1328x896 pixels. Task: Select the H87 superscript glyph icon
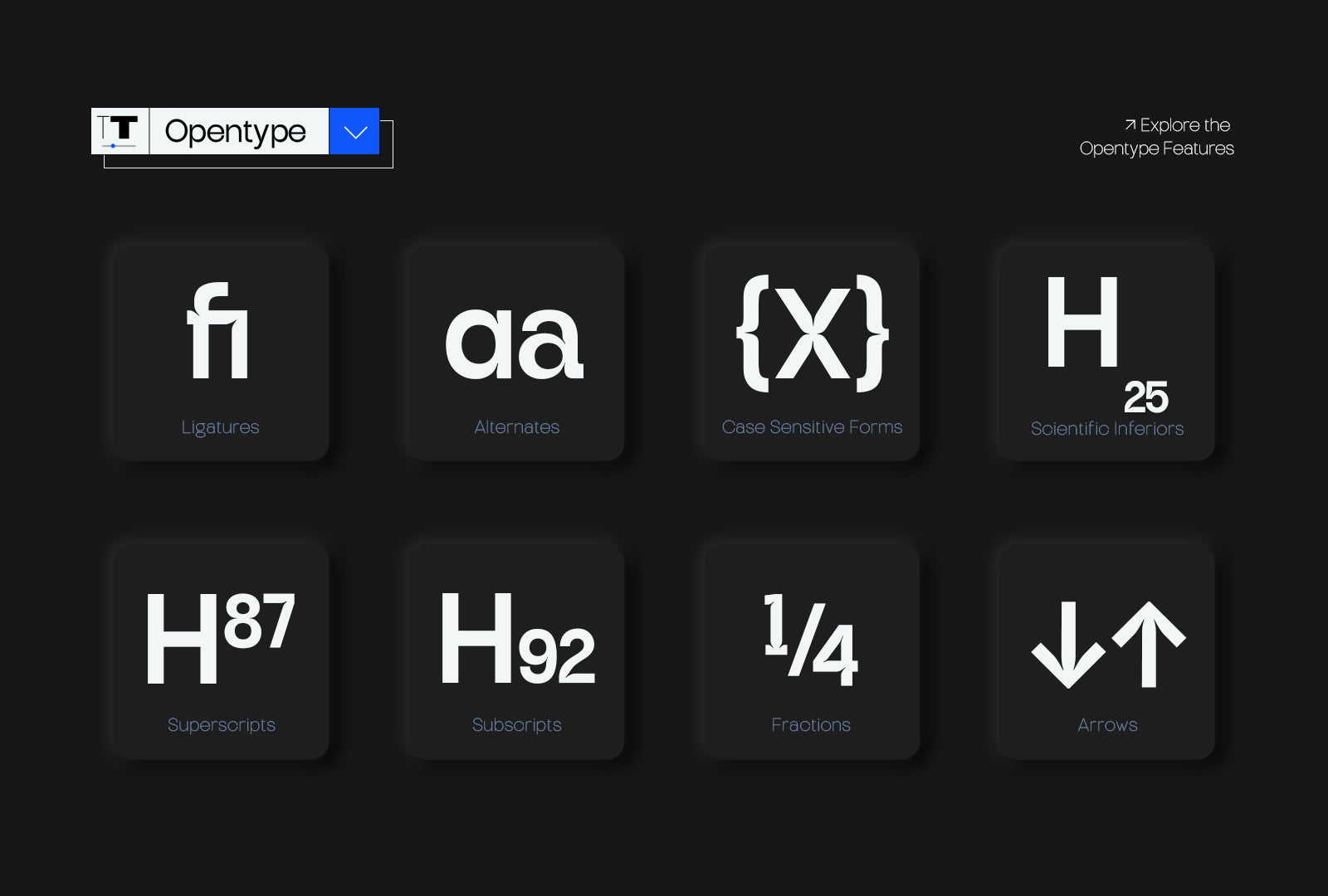pos(220,637)
